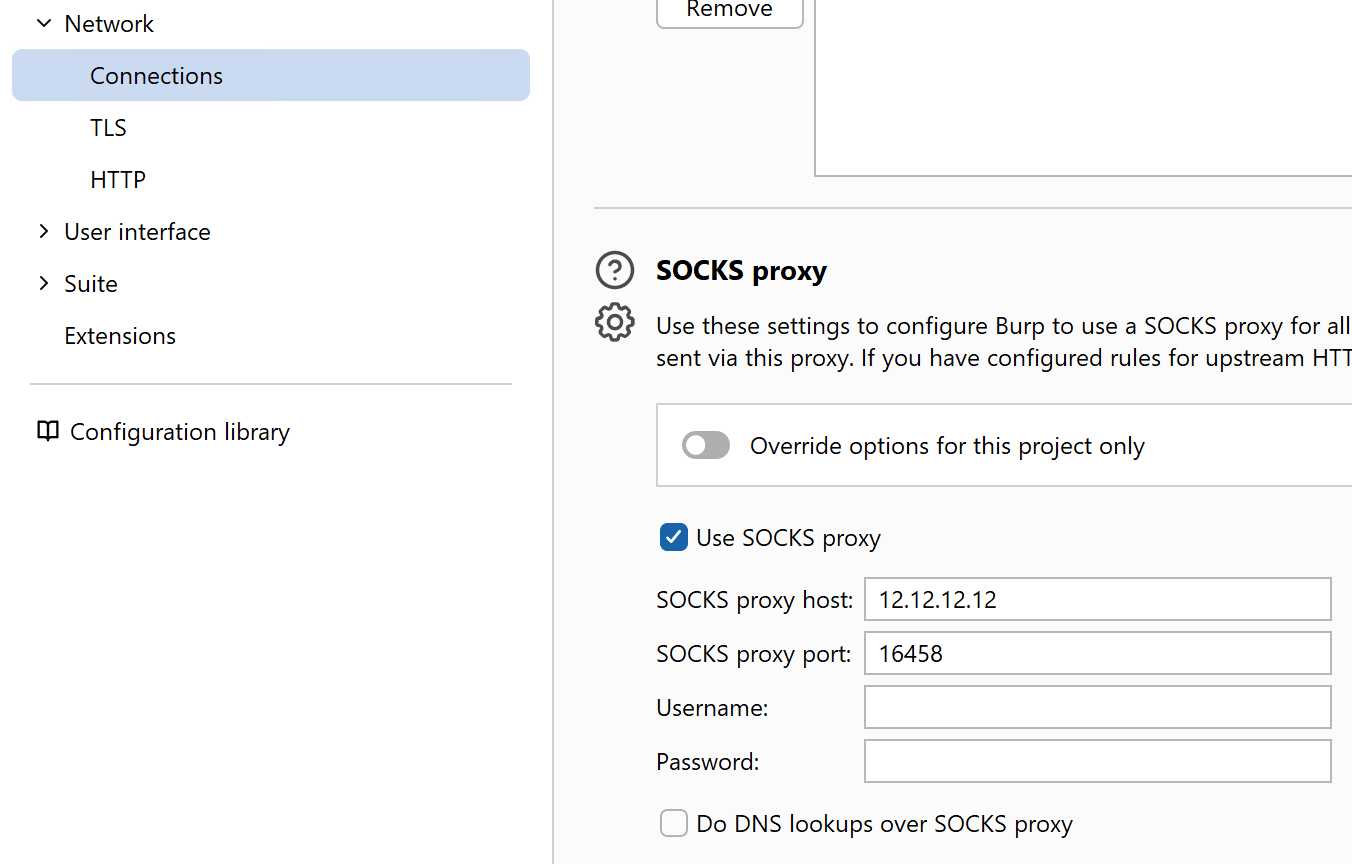This screenshot has width=1352, height=864.
Task: Open SOCKS proxy help question mark icon
Action: point(614,270)
